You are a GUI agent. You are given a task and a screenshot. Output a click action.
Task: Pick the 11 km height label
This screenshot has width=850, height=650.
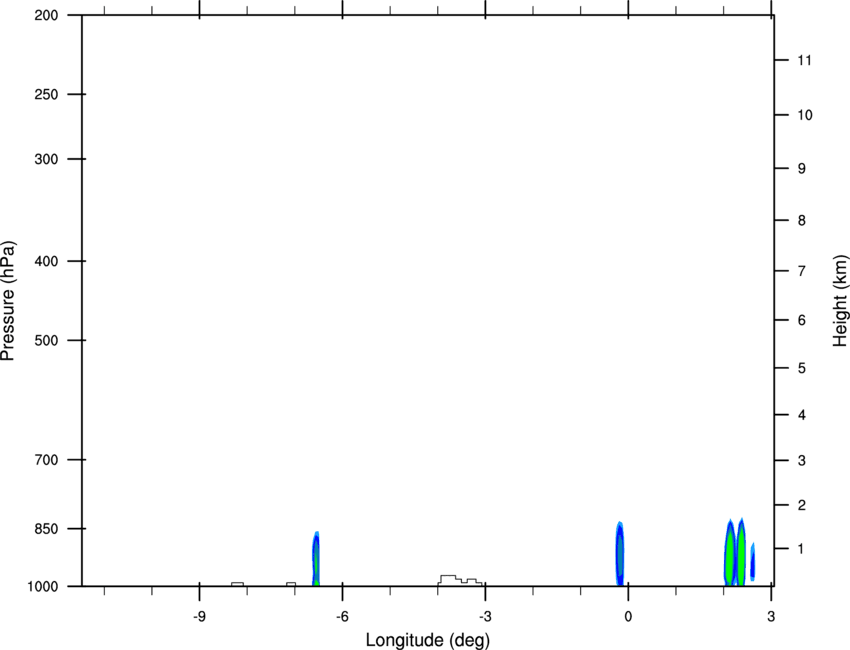coord(804,60)
